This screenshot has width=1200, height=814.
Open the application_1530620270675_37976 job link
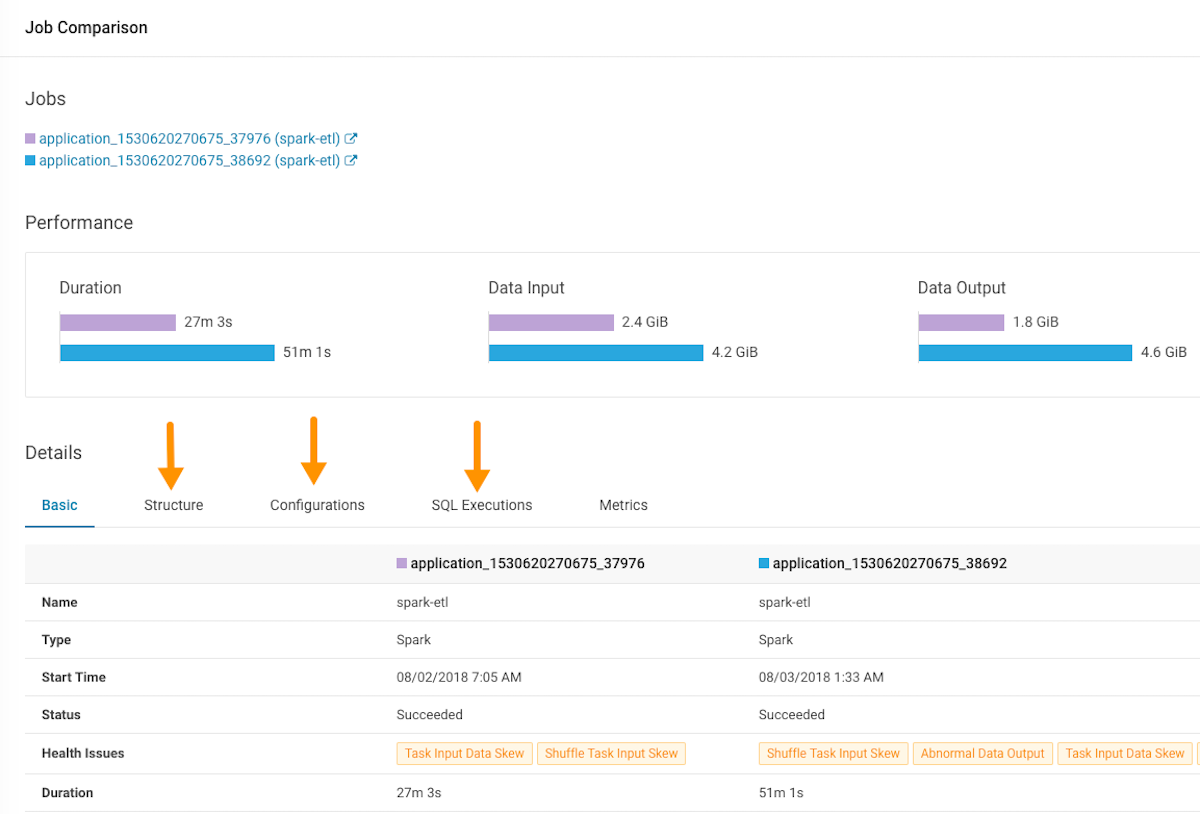pyautogui.click(x=189, y=139)
